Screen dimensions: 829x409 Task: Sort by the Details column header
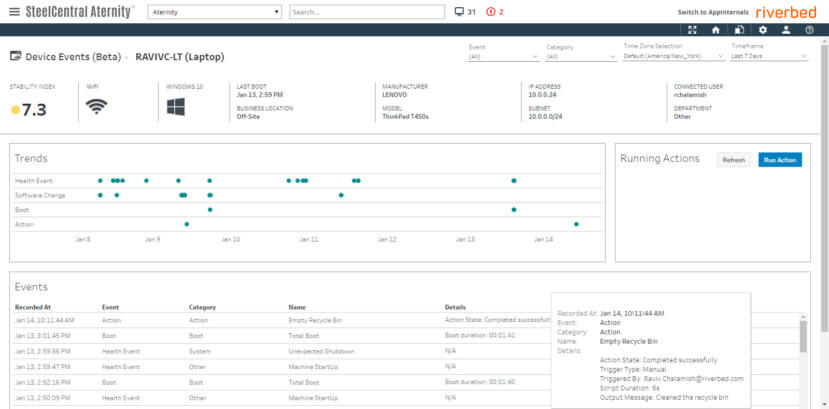[455, 307]
